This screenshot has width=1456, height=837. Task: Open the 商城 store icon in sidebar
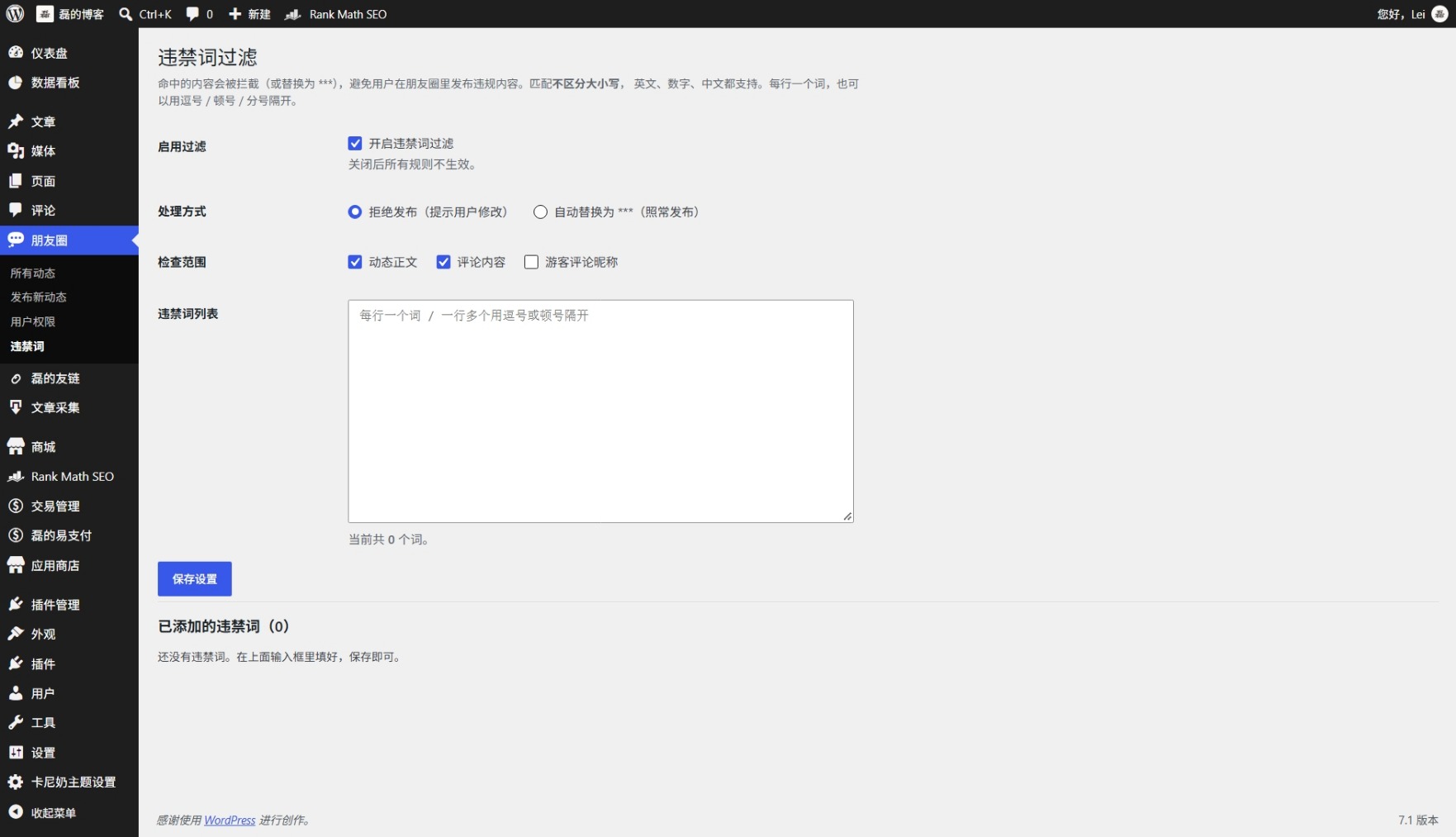point(16,446)
